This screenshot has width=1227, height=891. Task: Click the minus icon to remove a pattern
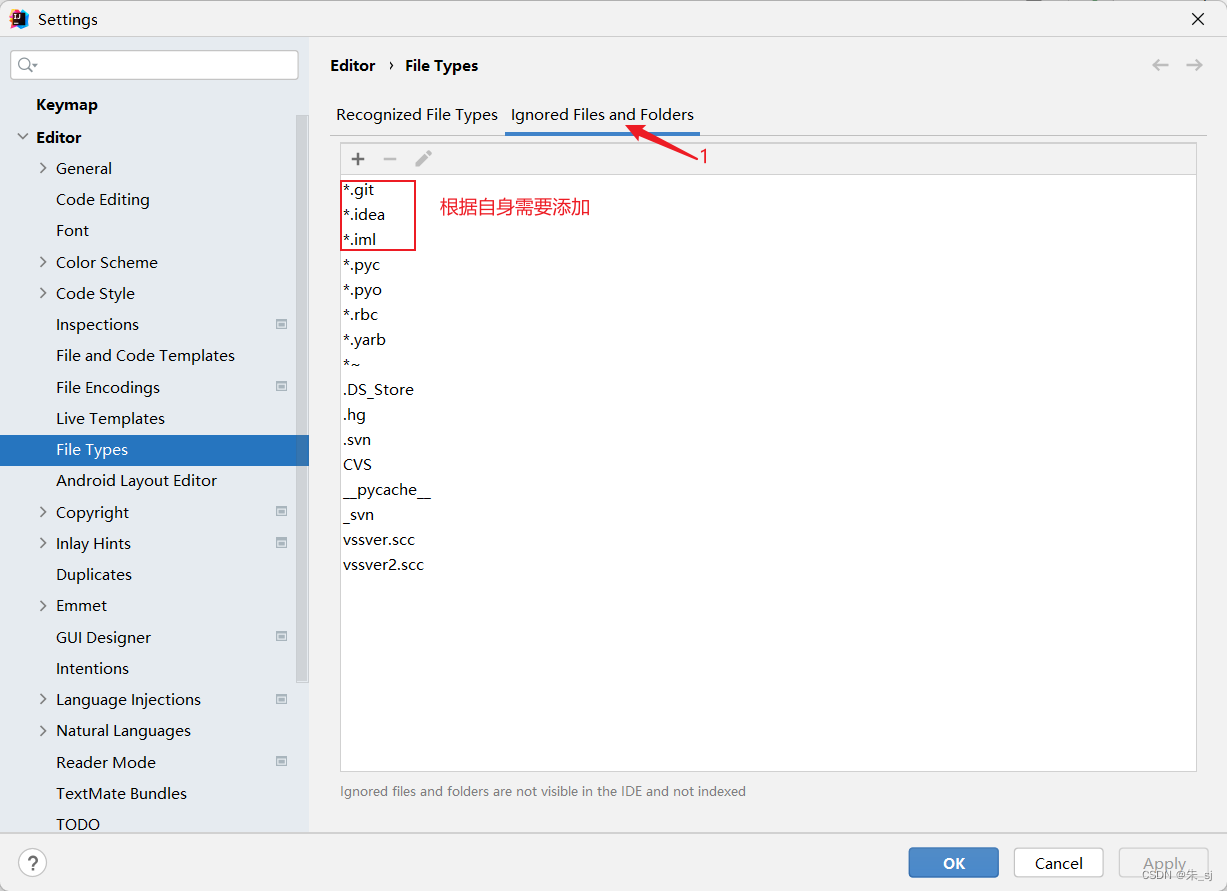pyautogui.click(x=390, y=158)
